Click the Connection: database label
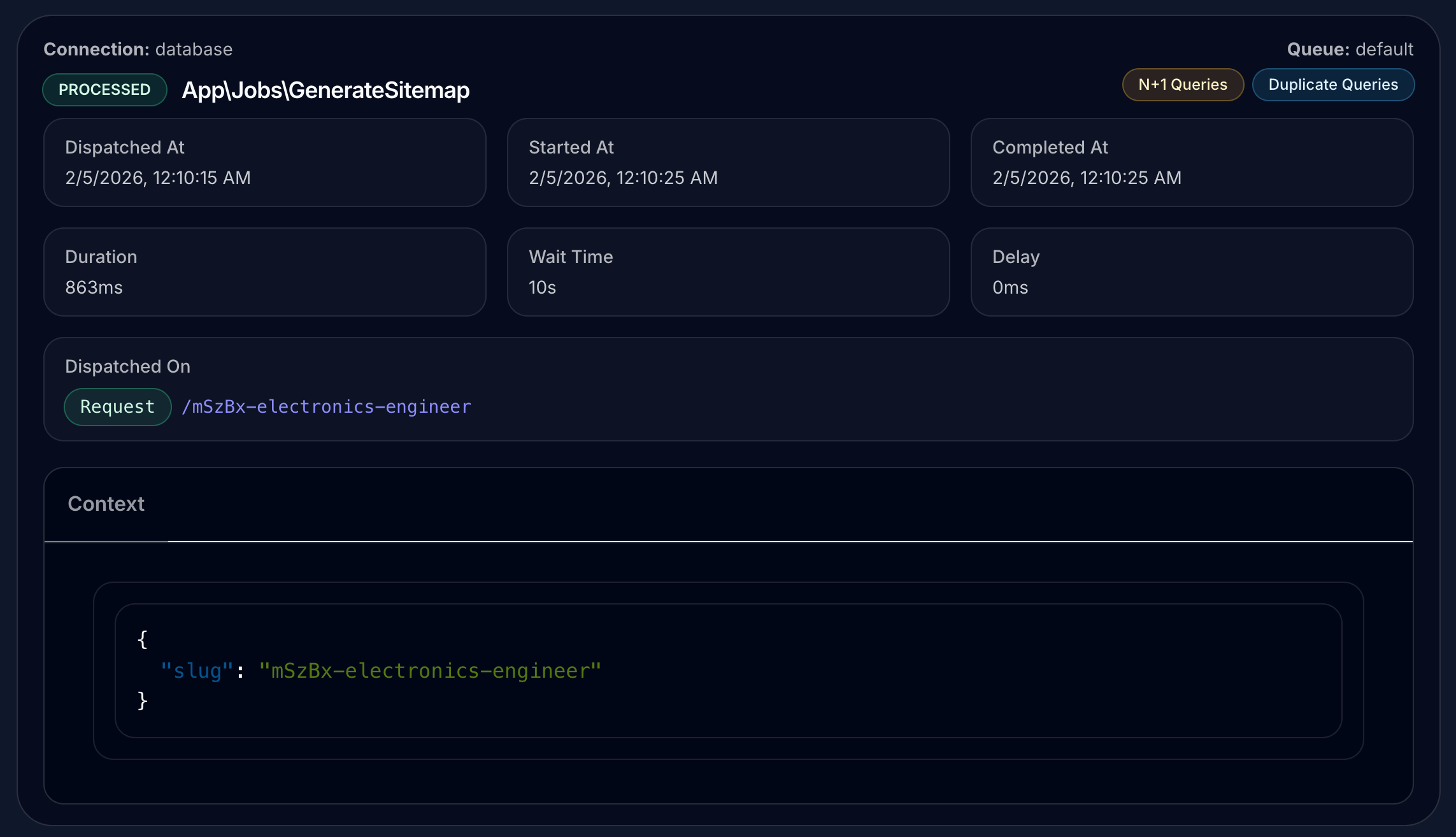Screen dimensions: 1456x837 (x=138, y=49)
